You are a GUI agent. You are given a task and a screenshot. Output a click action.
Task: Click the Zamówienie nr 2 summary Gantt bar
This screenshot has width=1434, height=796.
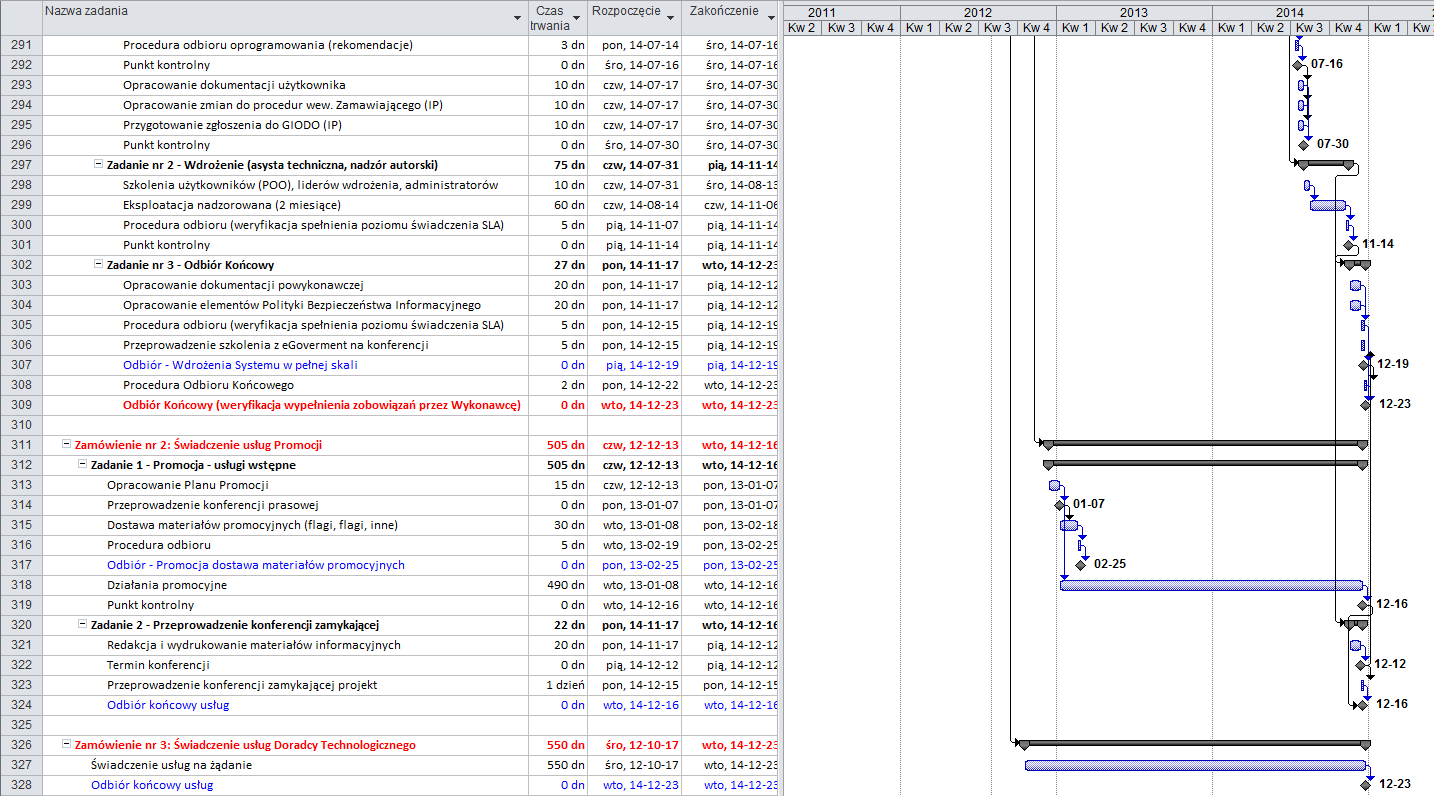coord(1204,443)
